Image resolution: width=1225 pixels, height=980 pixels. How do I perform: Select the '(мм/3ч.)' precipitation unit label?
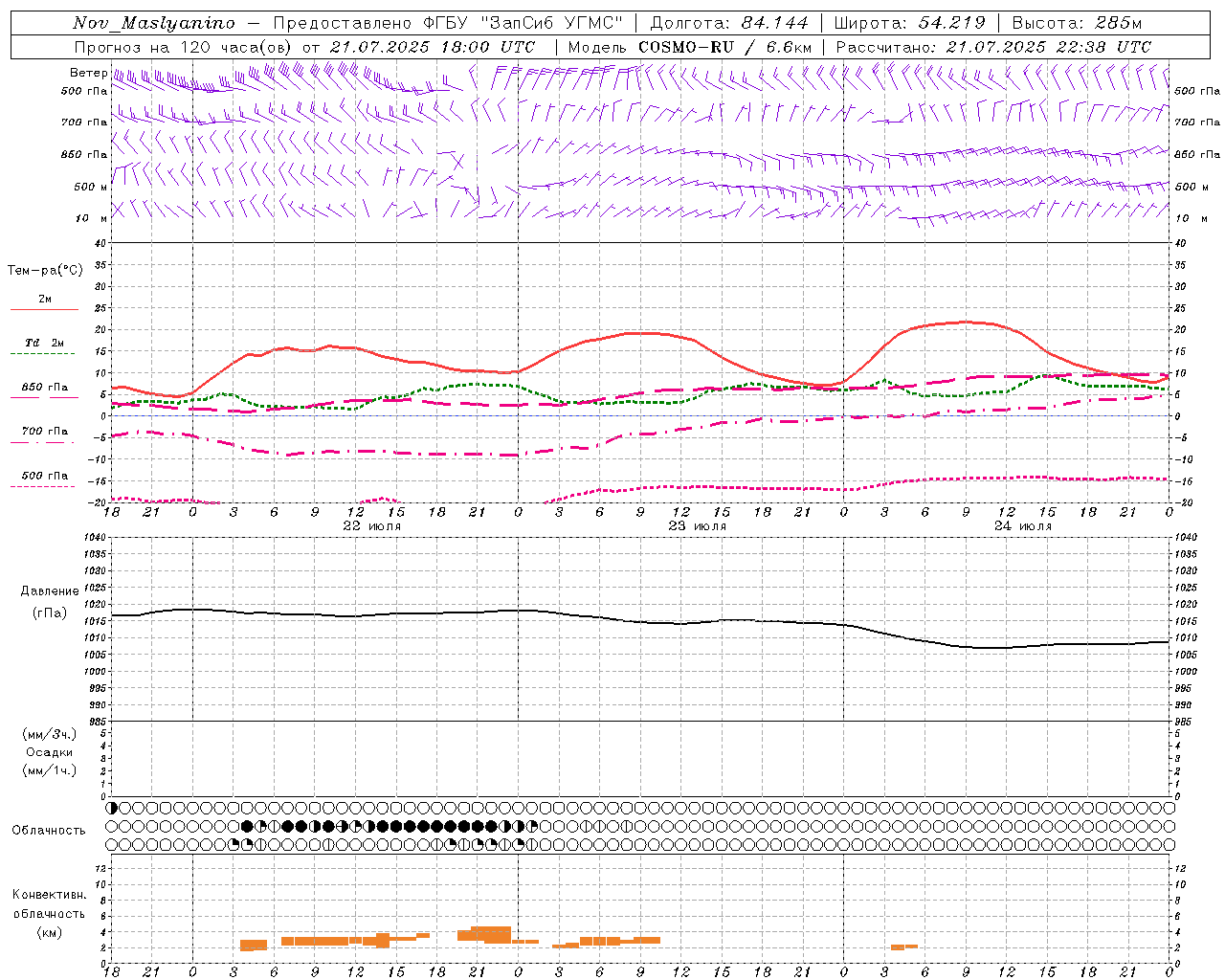pos(50,734)
